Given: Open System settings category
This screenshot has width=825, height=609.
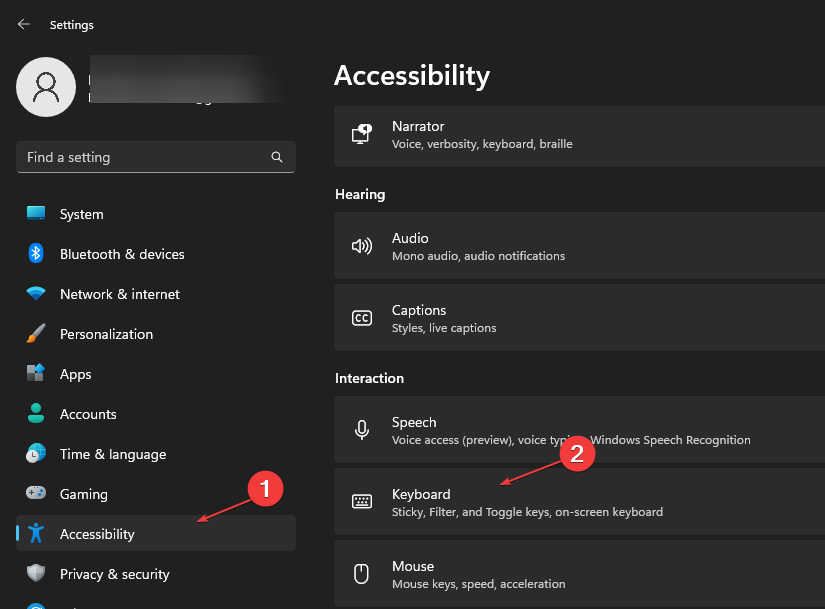Looking at the screenshot, I should (81, 214).
